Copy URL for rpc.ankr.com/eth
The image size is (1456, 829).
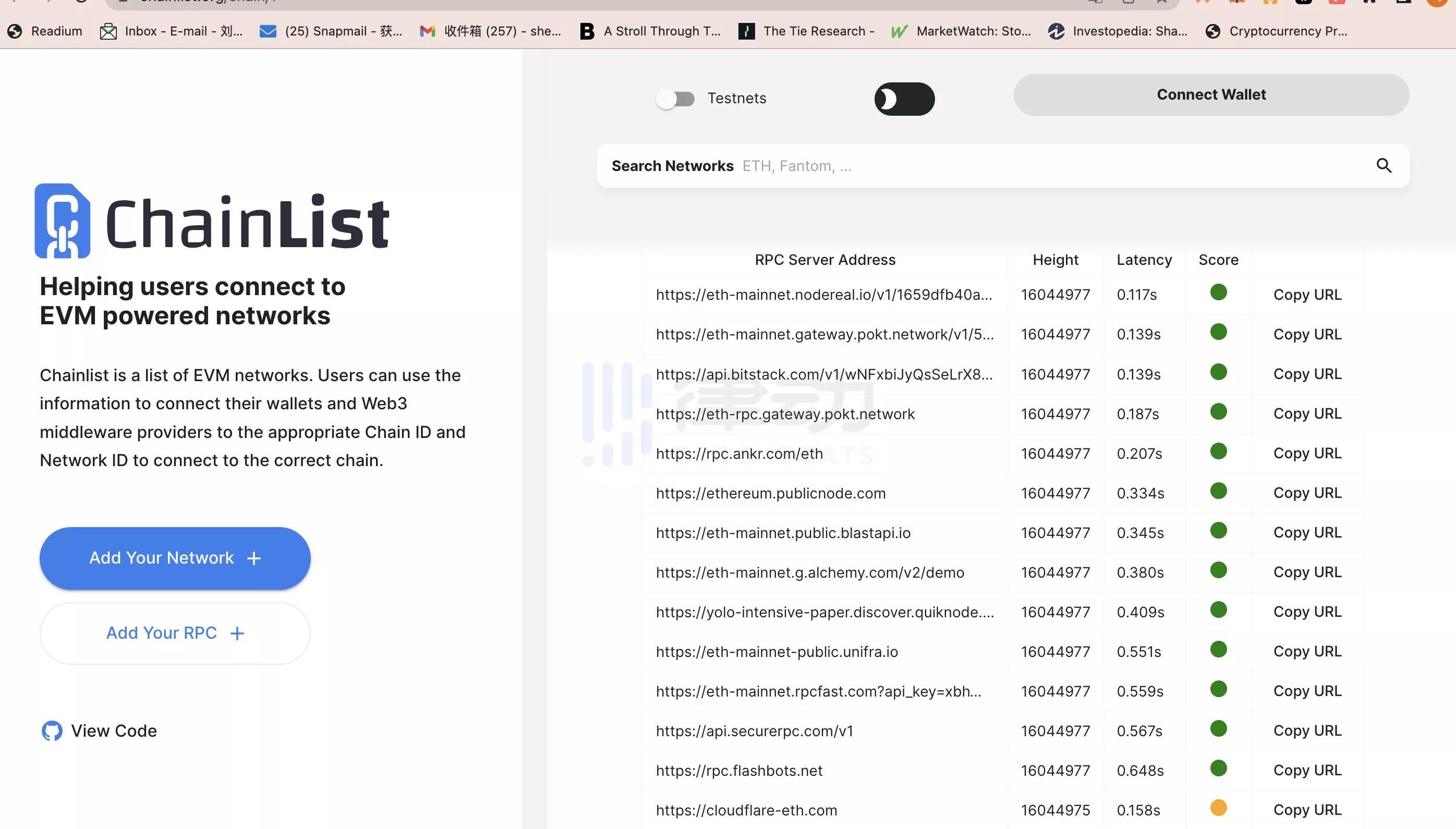pyautogui.click(x=1307, y=453)
